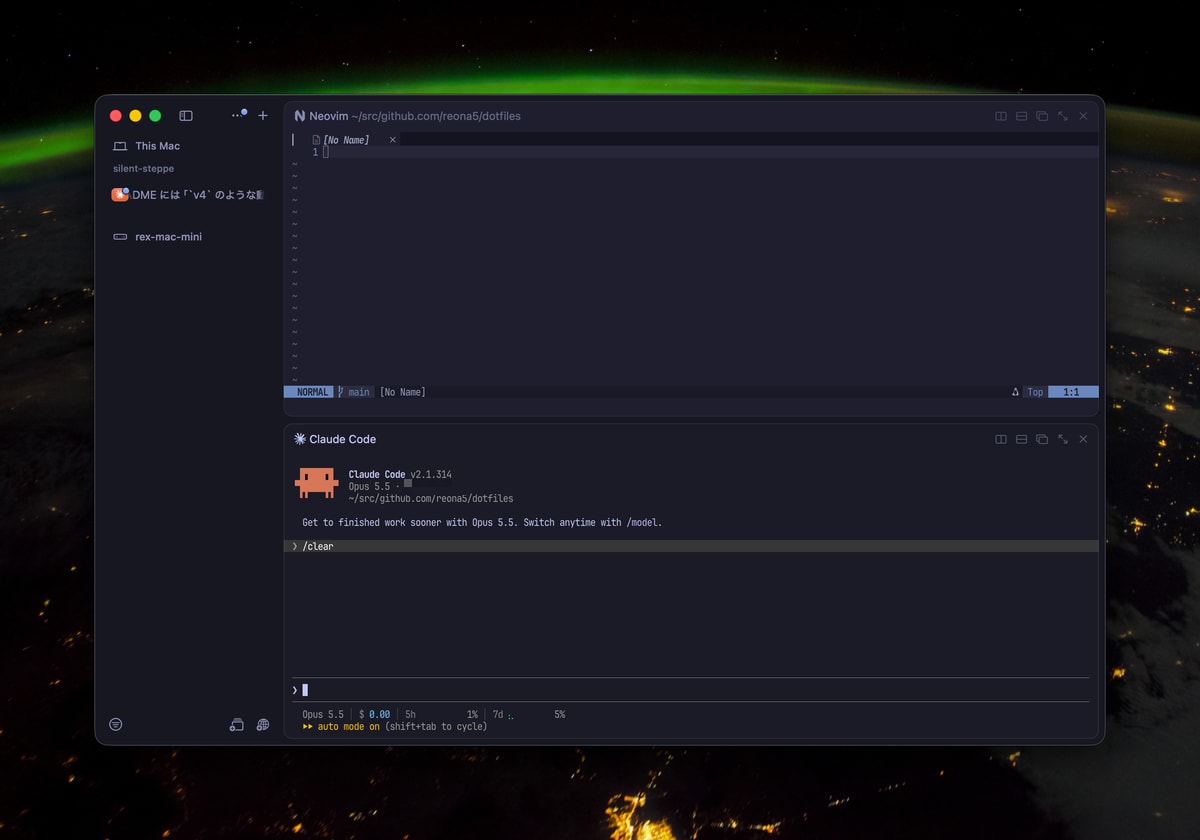1200x840 pixels.
Task: Select the rex-mac-mini host entry
Action: 157,237
